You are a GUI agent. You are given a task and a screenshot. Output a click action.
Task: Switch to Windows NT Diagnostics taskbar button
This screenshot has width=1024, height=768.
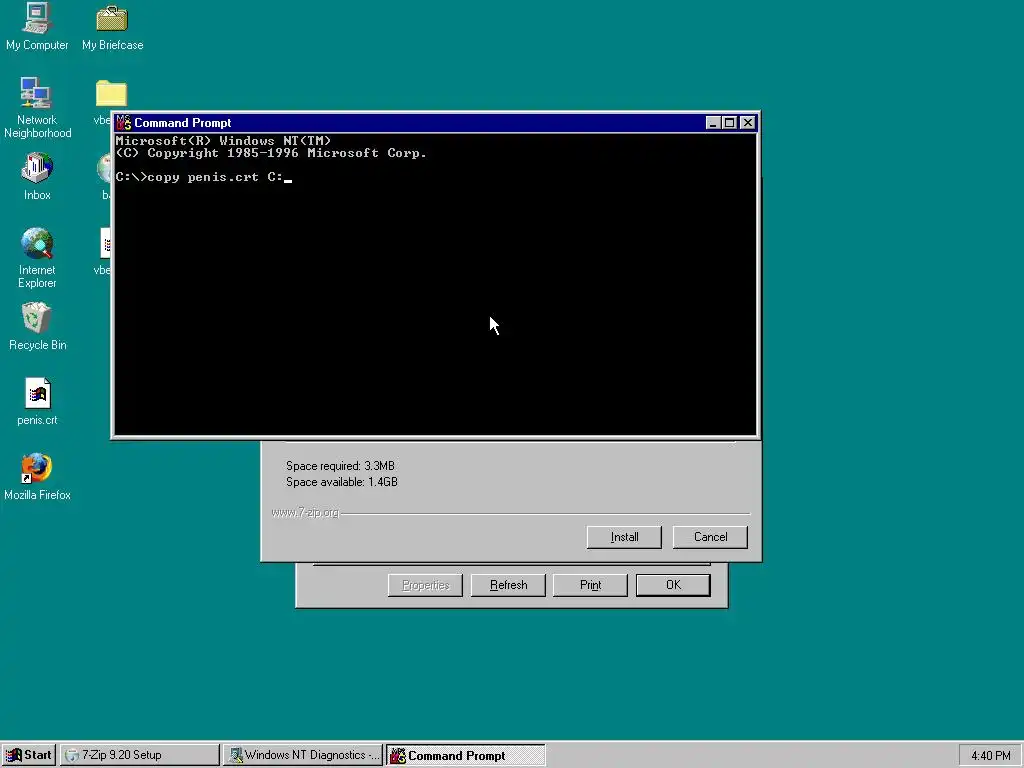pos(303,755)
